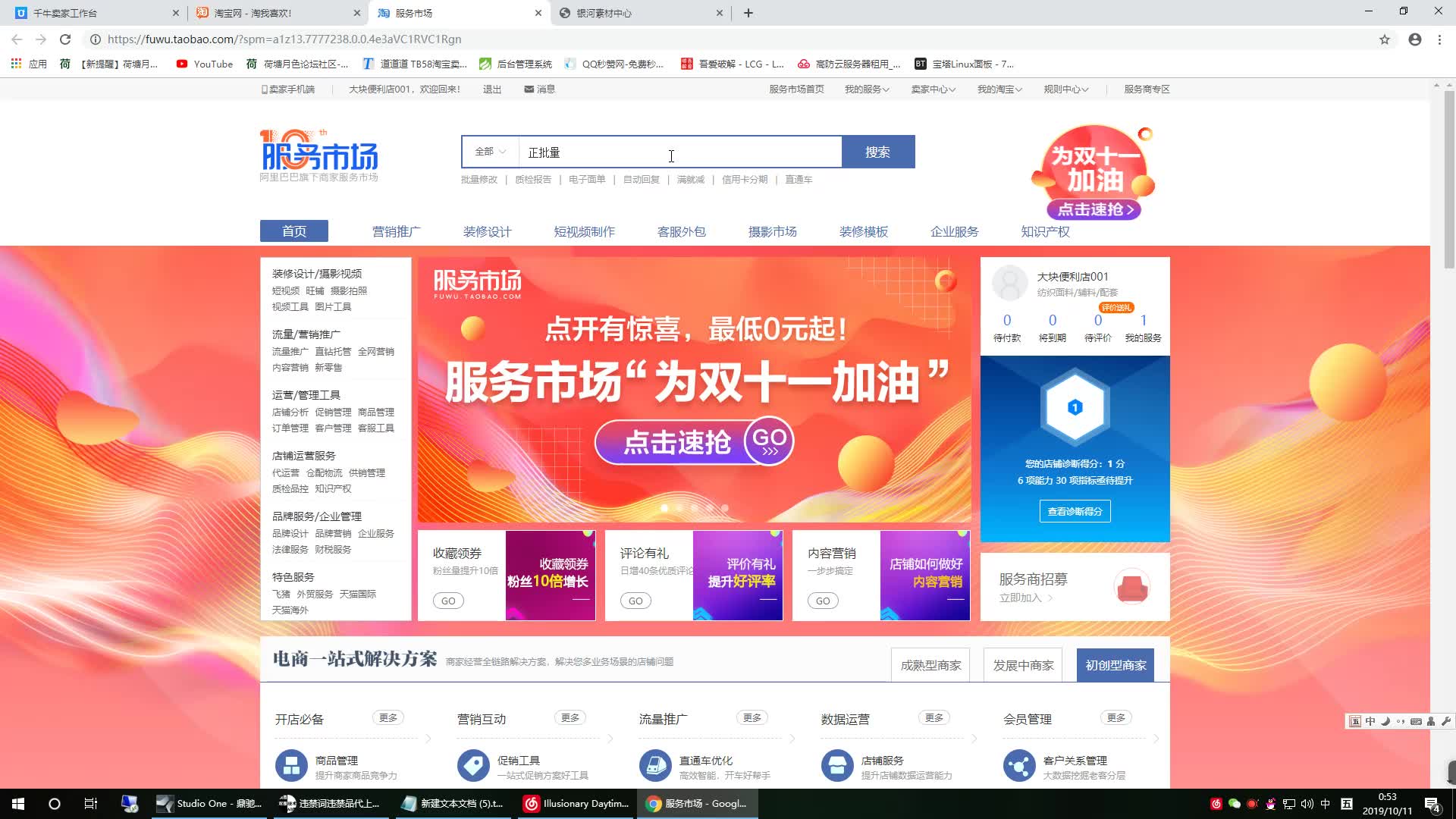Click the browser address bar URL
This screenshot has width=1456, height=819.
pyautogui.click(x=284, y=39)
